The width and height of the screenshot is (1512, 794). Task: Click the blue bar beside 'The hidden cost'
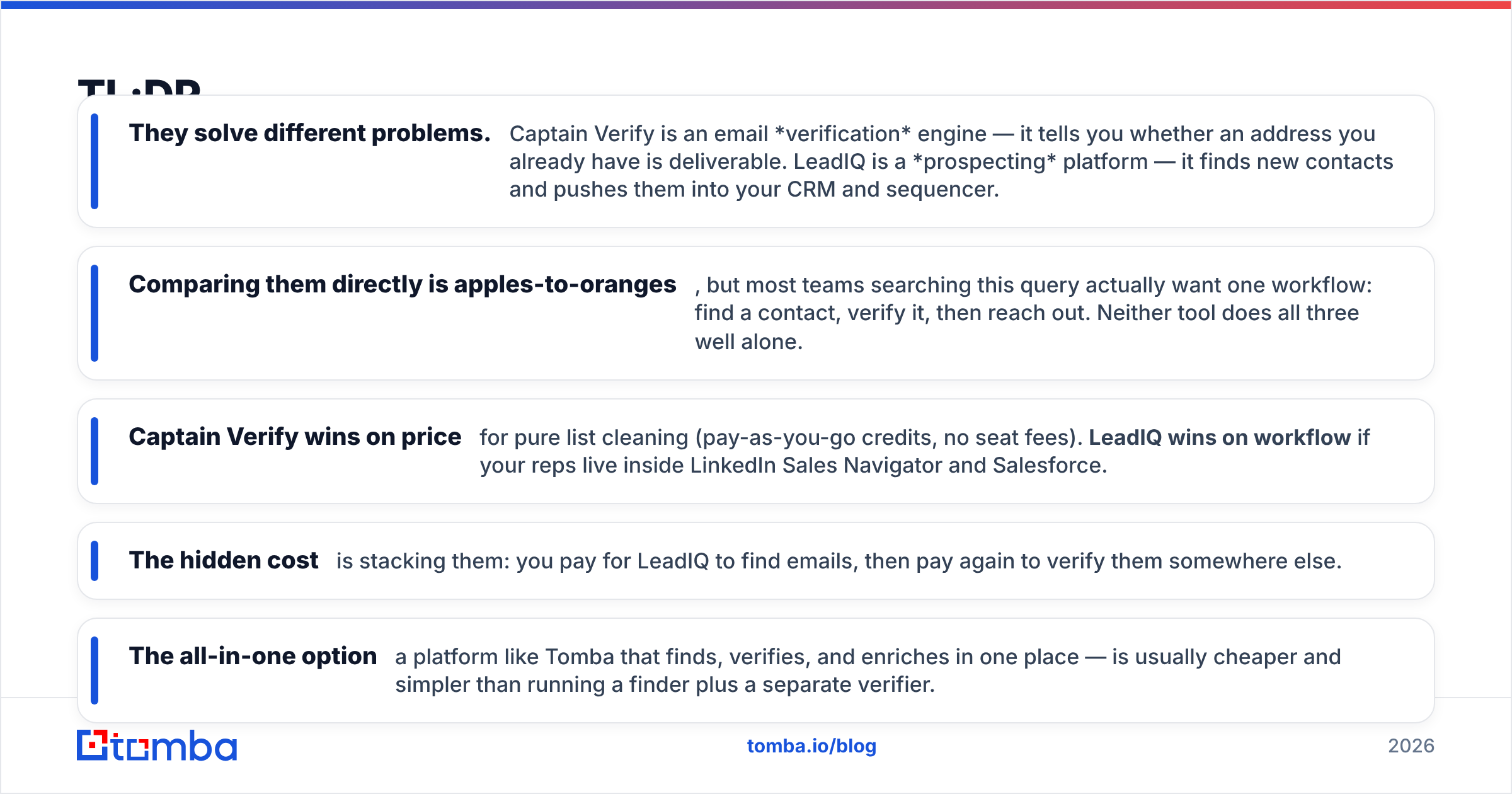click(94, 561)
